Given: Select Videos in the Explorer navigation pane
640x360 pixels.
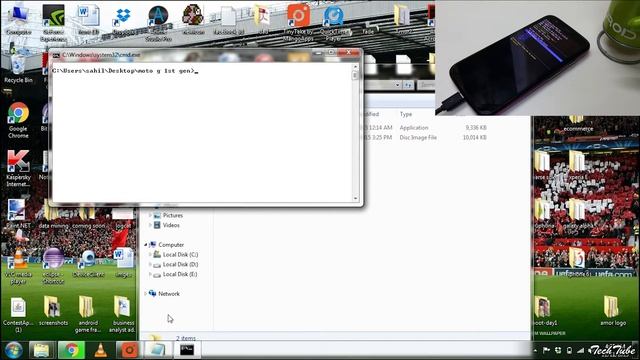Looking at the screenshot, I should (171, 225).
